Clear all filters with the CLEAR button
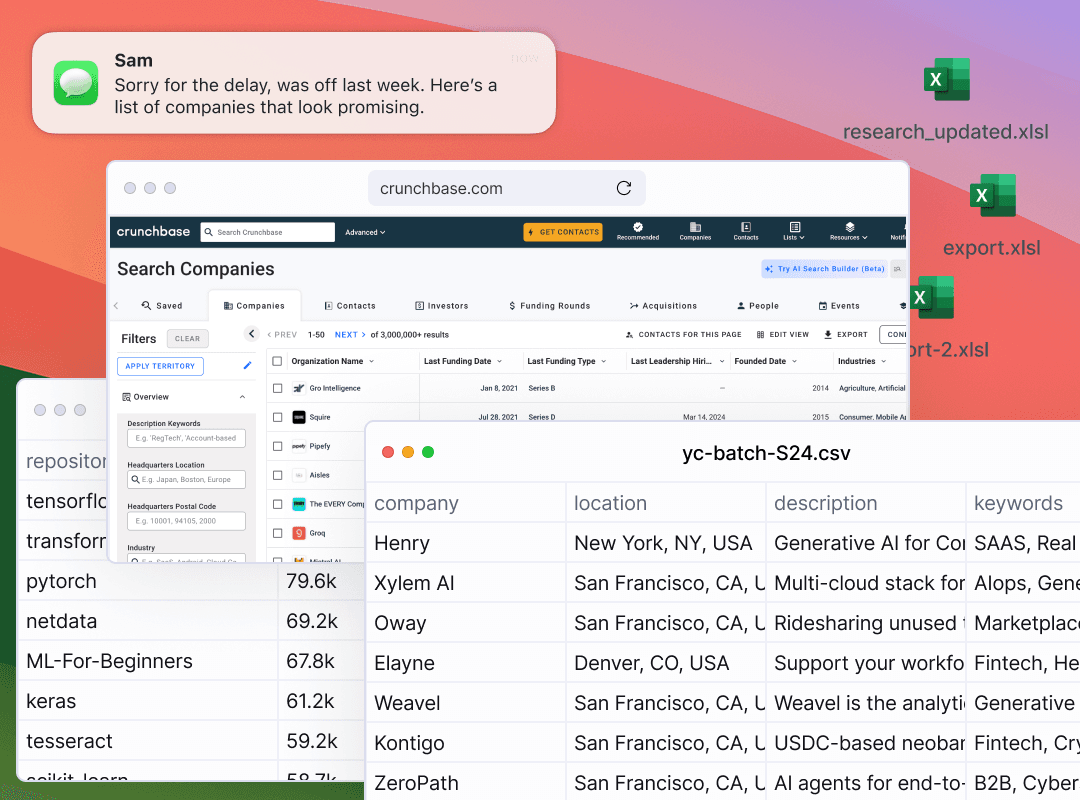1080x800 pixels. pyautogui.click(x=187, y=339)
